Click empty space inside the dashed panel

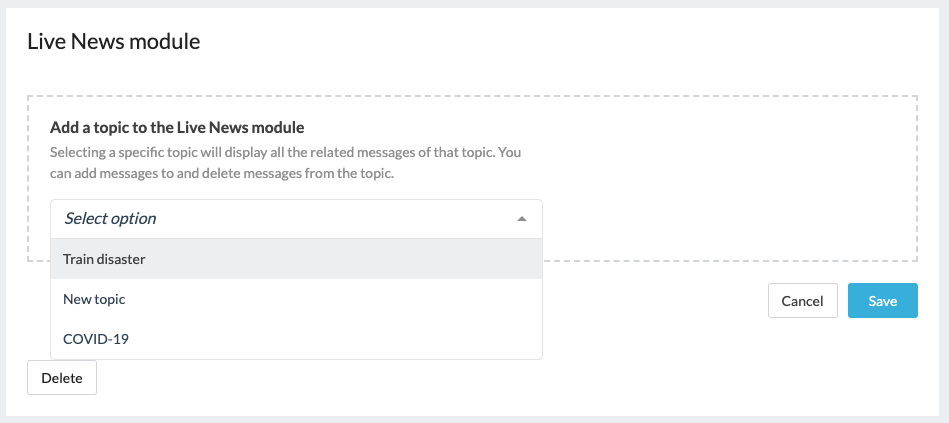pyautogui.click(x=726, y=182)
